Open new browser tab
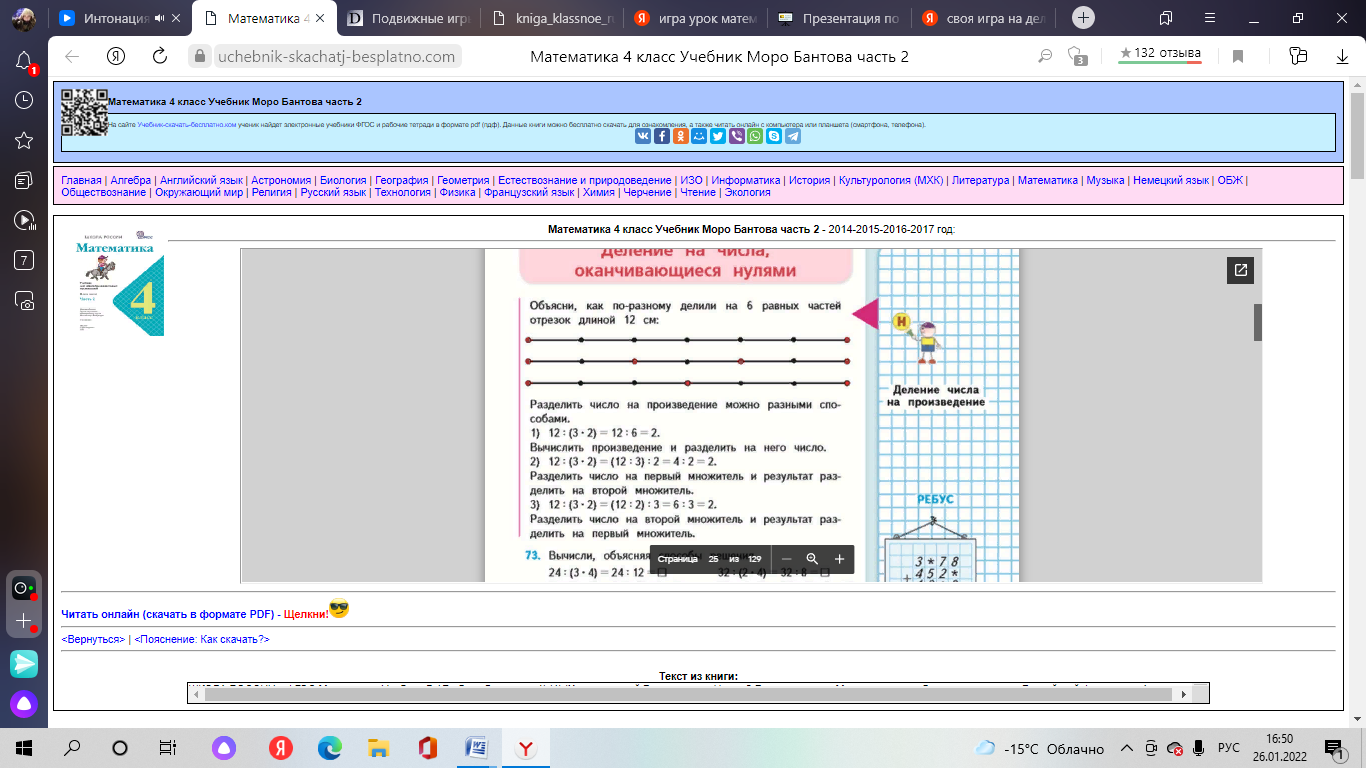The image size is (1366, 768). pyautogui.click(x=1084, y=18)
